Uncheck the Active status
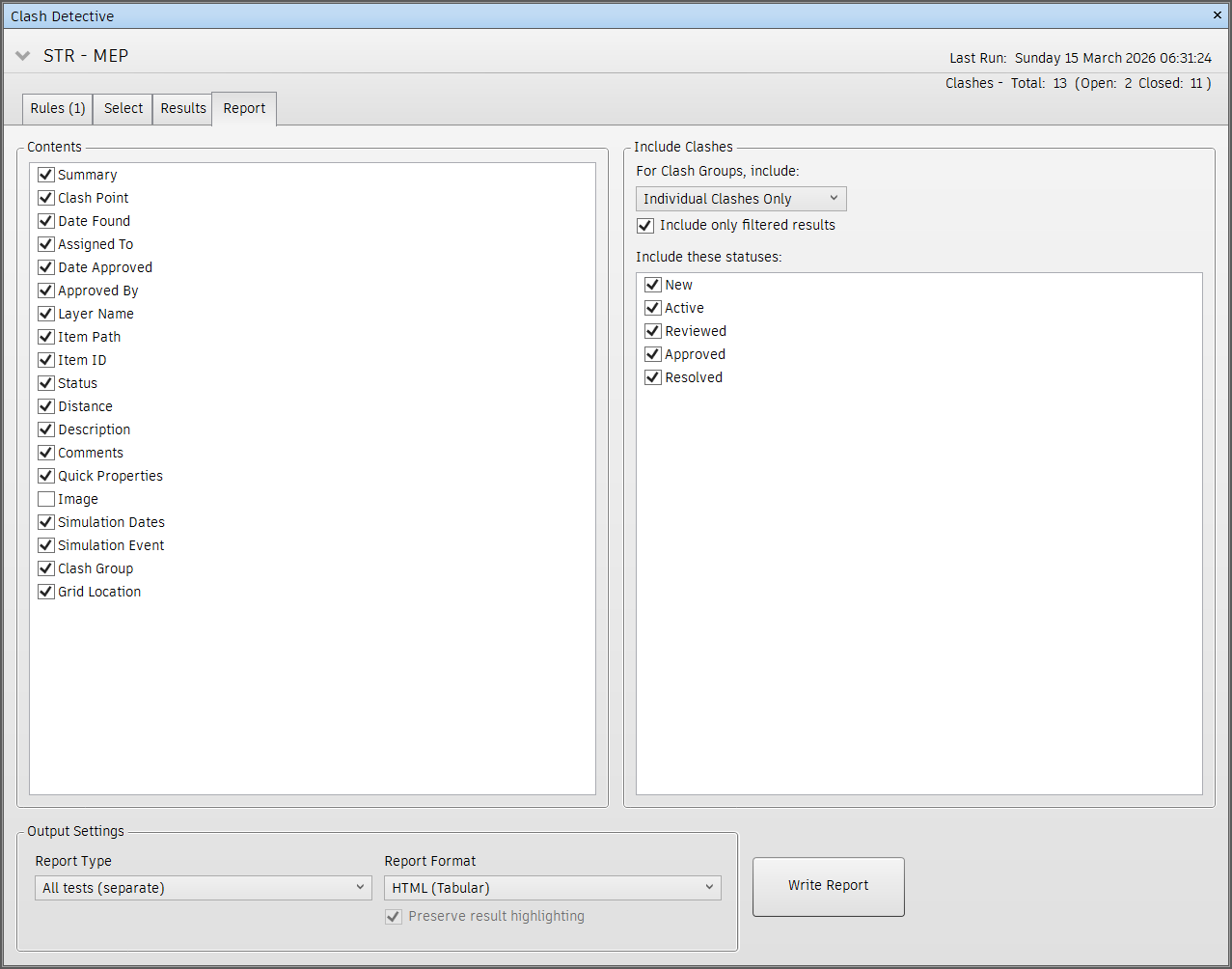1232x969 pixels. point(652,307)
